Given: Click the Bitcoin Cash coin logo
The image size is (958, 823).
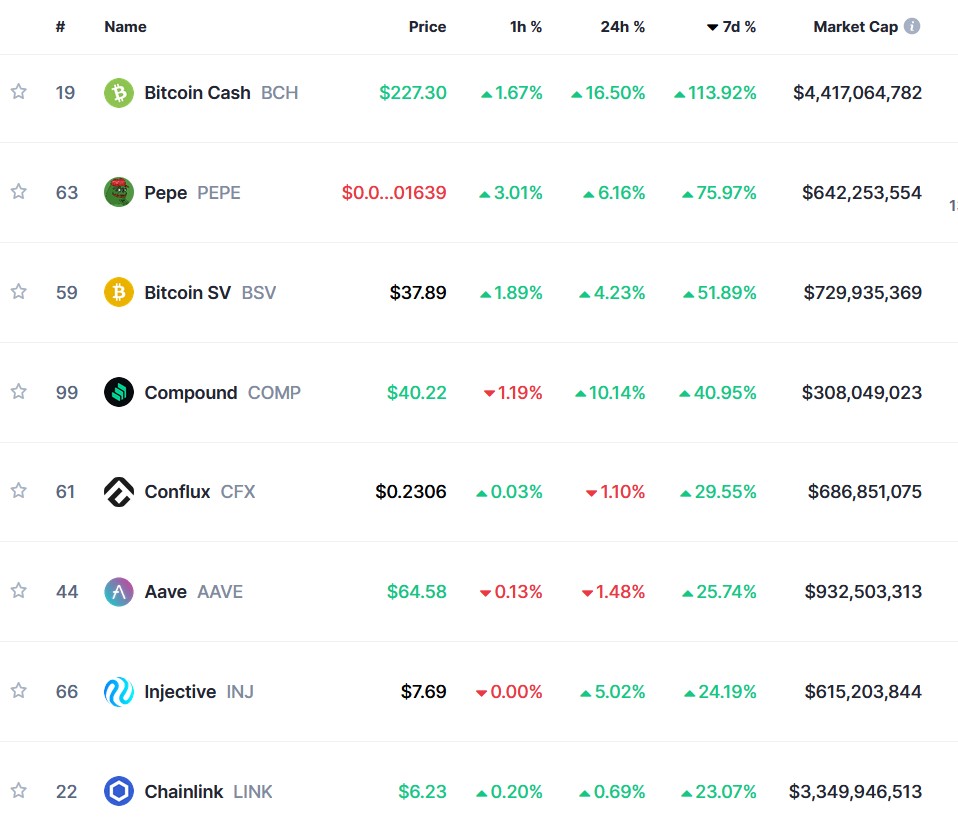Looking at the screenshot, I should pyautogui.click(x=119, y=92).
